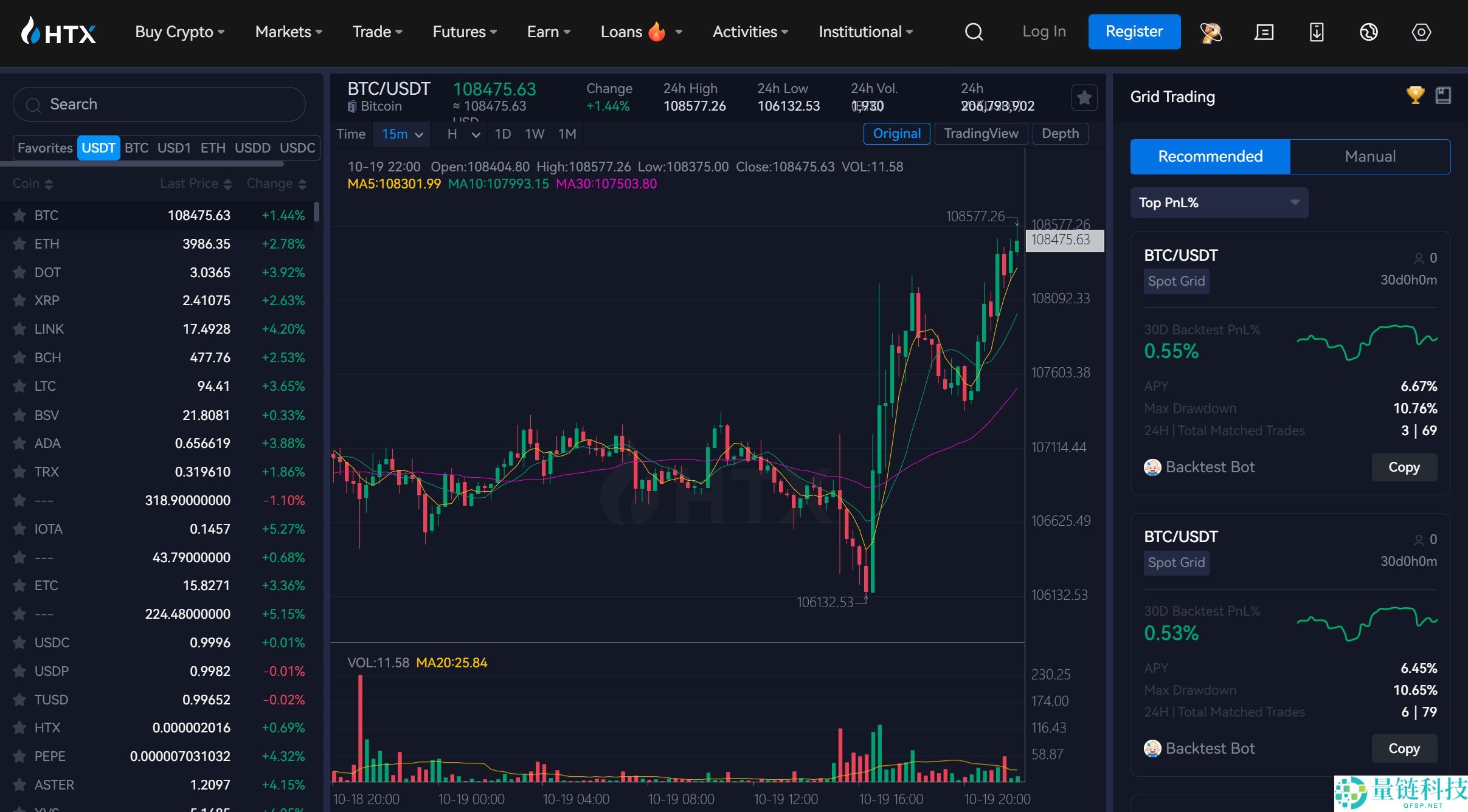Click the PnL sparkline on the 0.55% card

tap(1367, 343)
